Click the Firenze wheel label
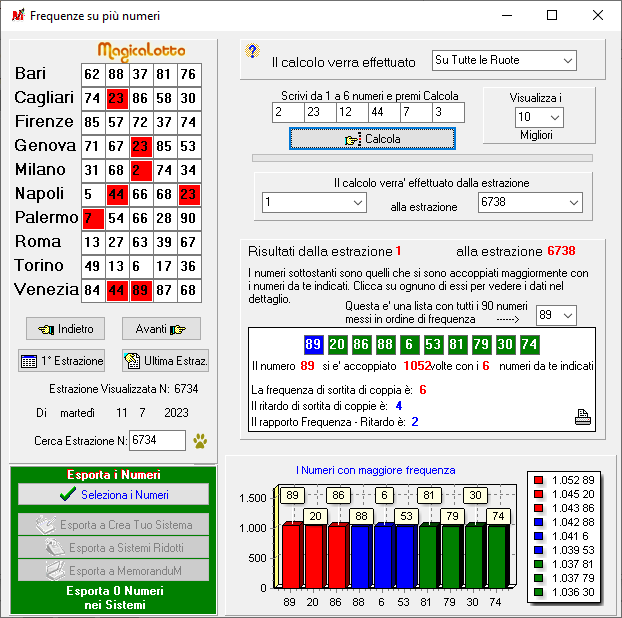The height and width of the screenshot is (618, 622). pos(44,121)
